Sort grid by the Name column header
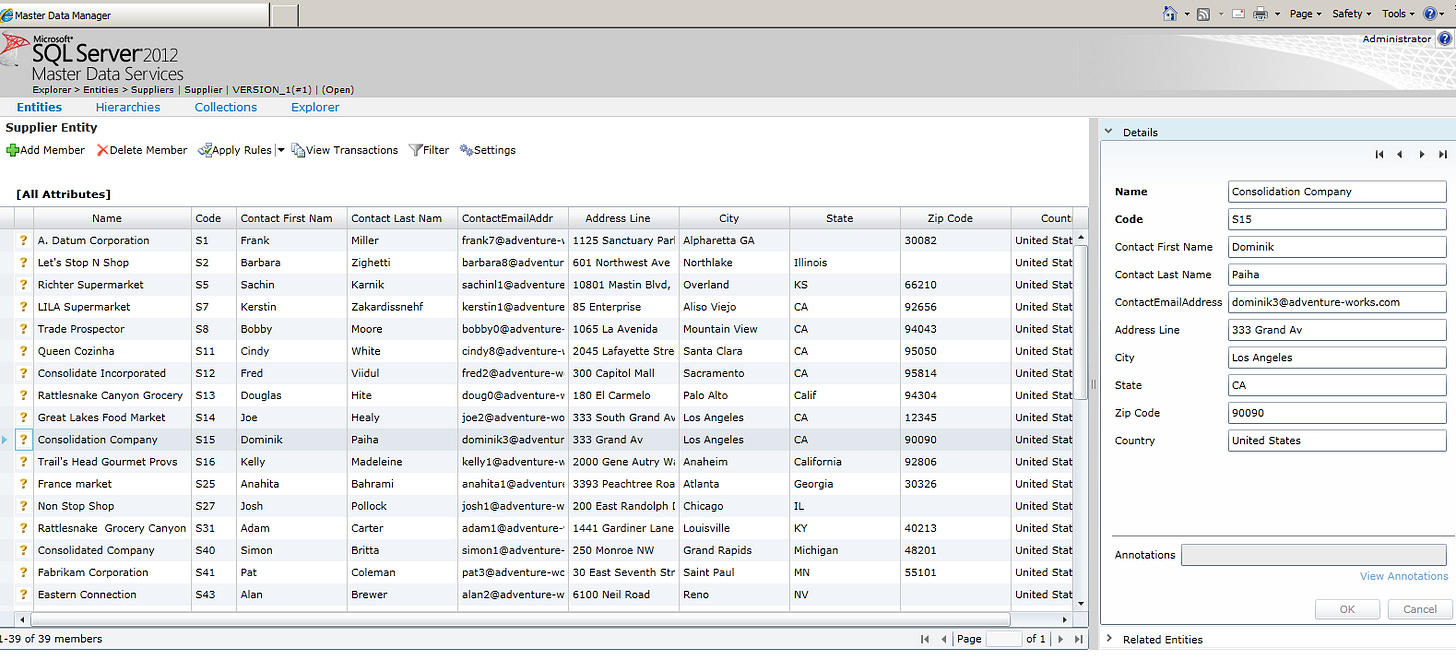The width and height of the screenshot is (1456, 657). point(112,218)
